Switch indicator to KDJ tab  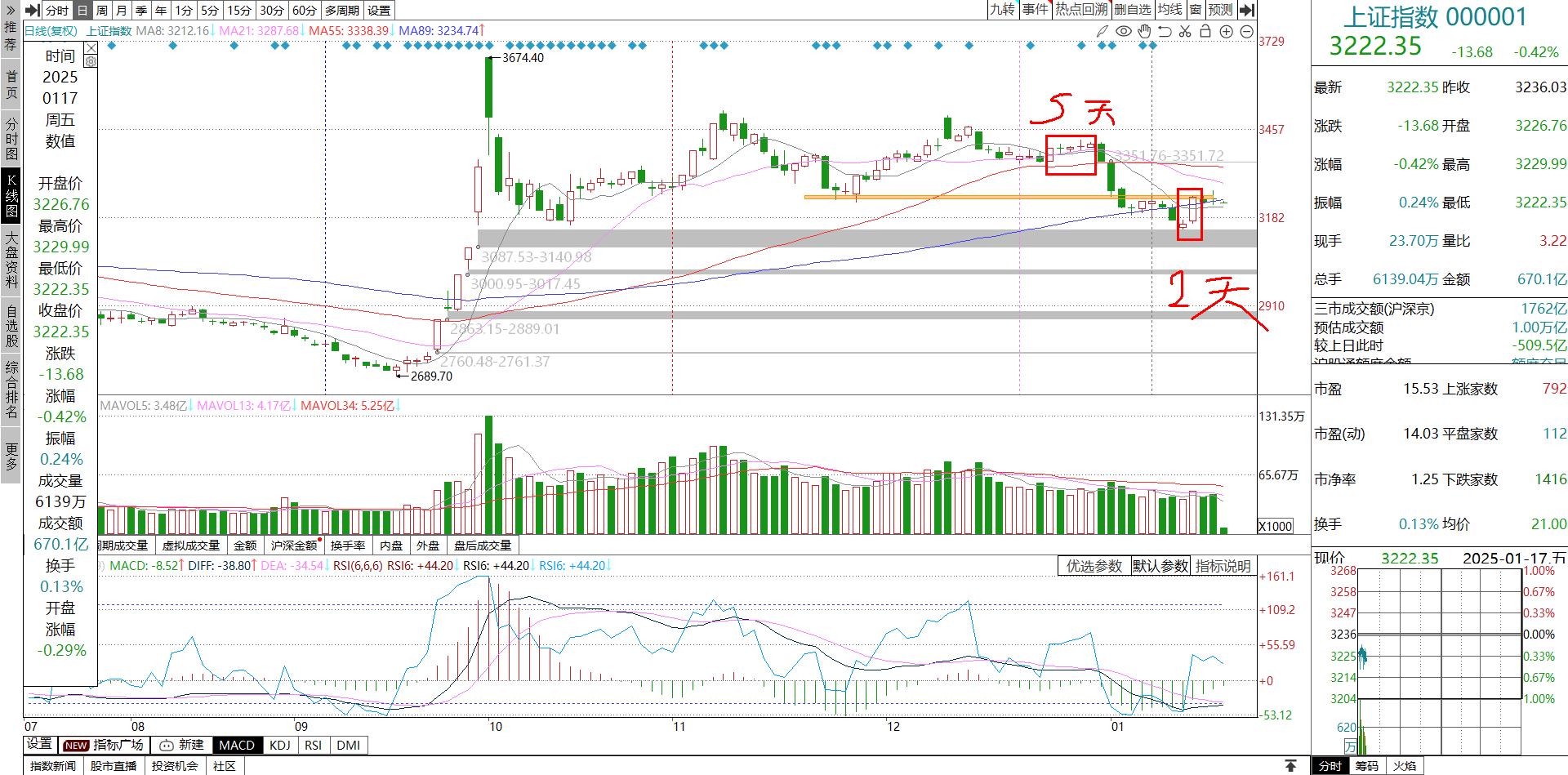(279, 745)
